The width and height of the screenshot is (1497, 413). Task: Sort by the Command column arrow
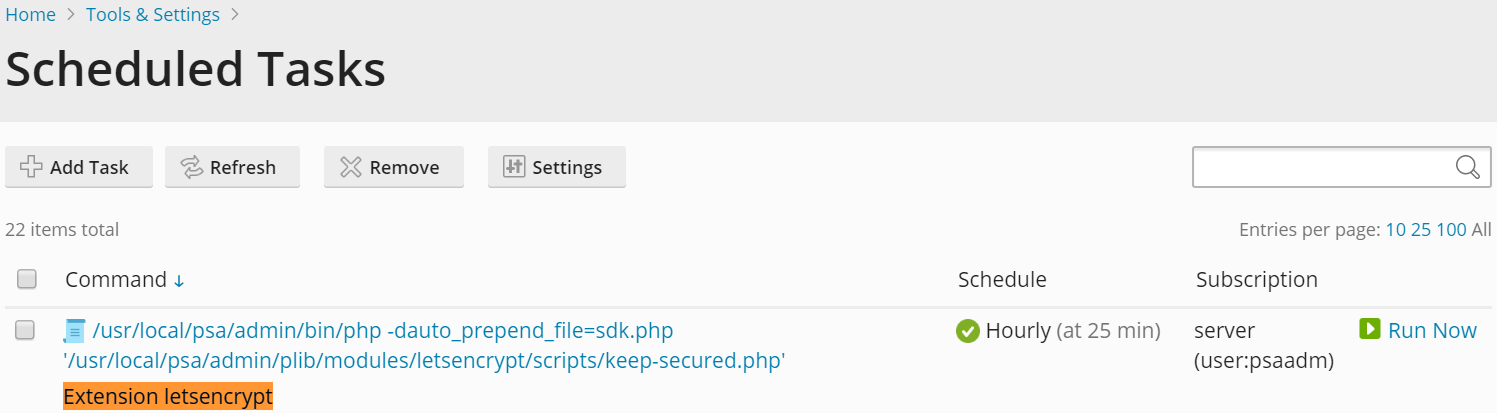179,281
